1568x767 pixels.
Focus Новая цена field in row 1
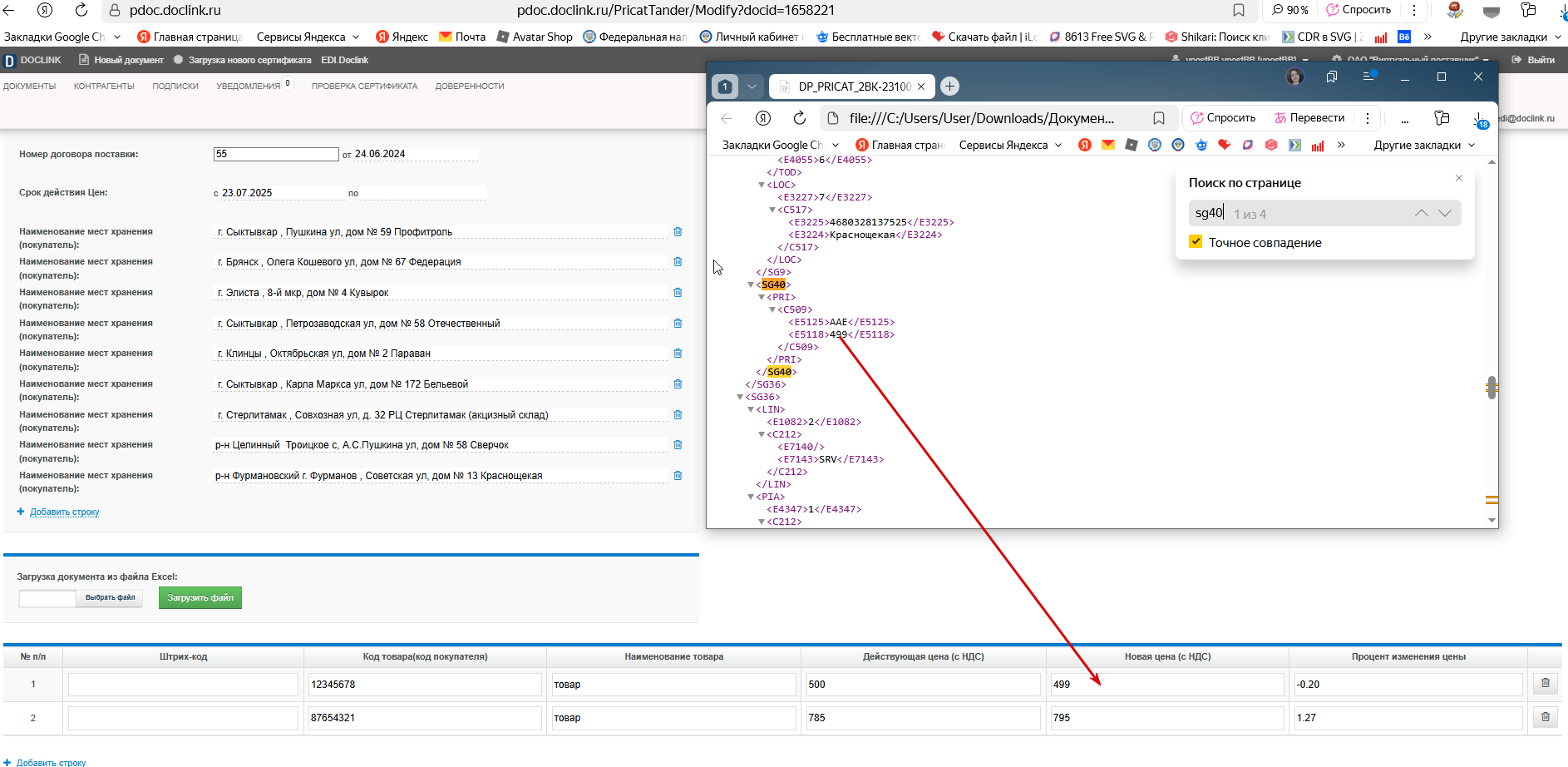[1167, 684]
